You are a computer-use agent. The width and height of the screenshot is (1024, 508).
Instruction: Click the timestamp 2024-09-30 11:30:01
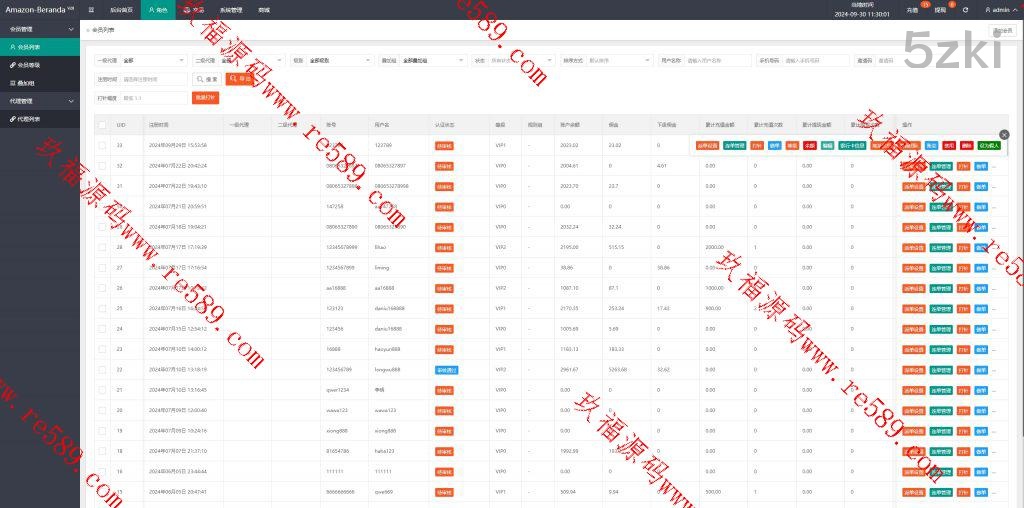(862, 14)
